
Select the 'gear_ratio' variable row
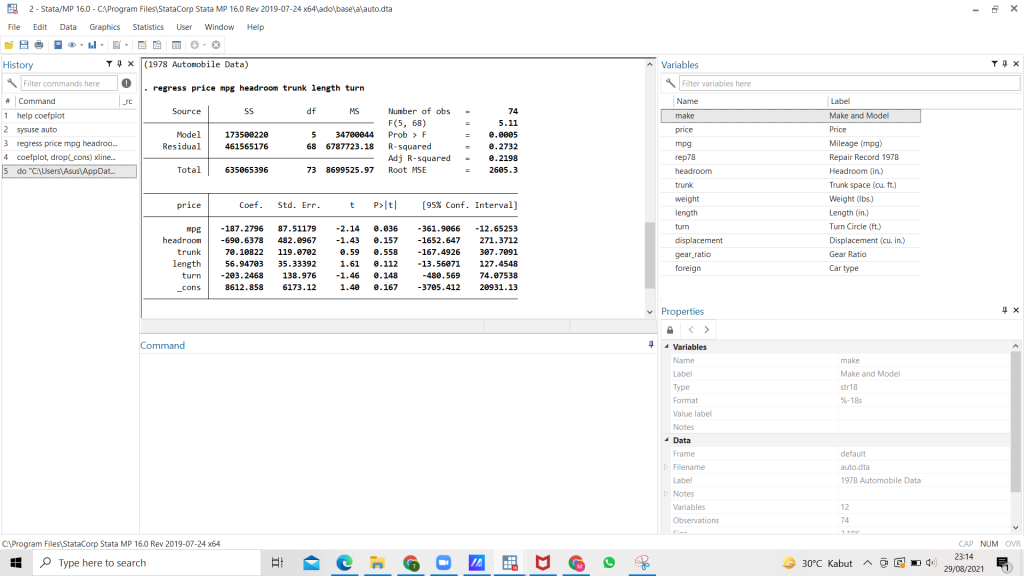[791, 254]
